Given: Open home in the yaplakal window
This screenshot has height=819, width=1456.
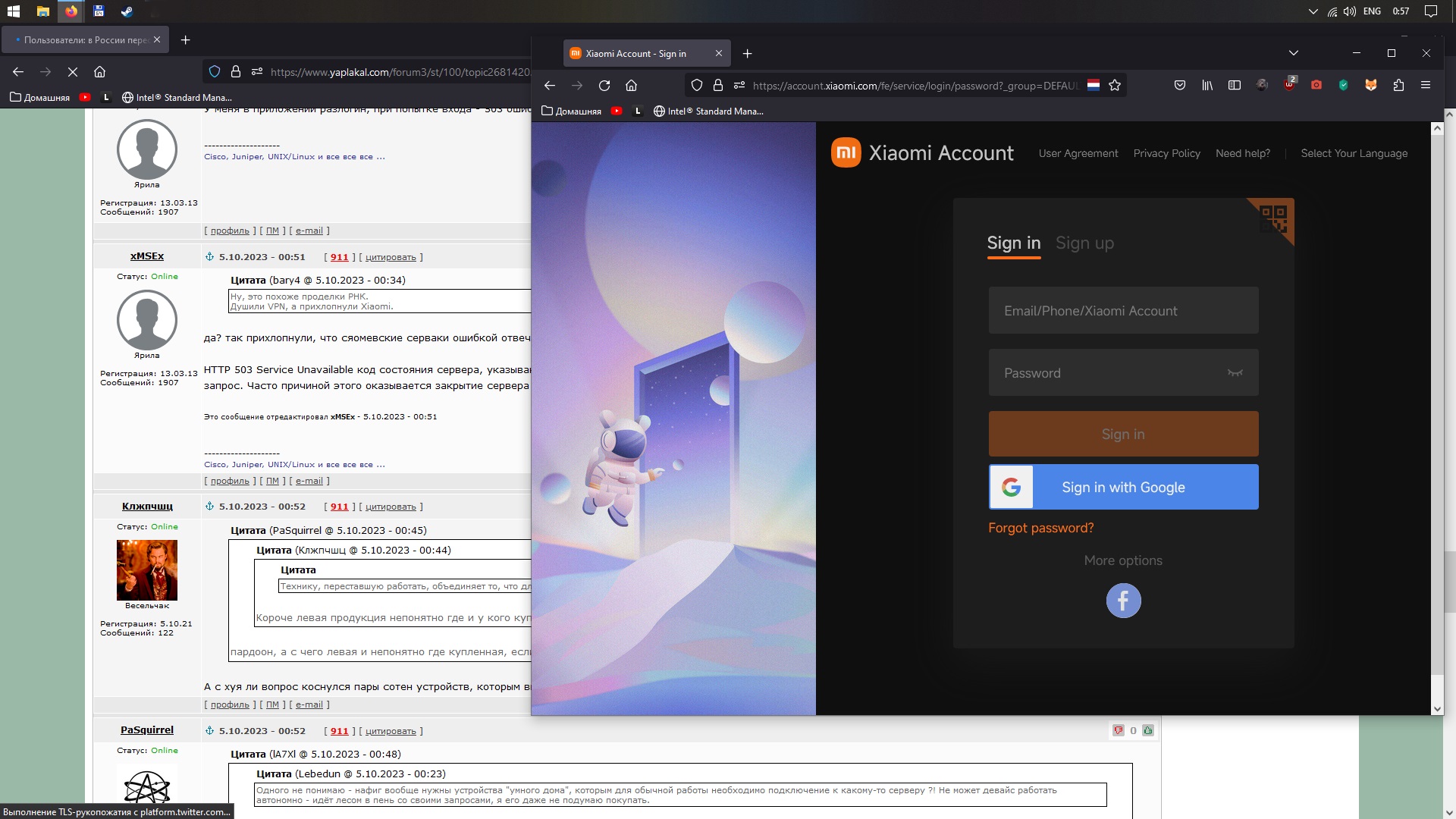Looking at the screenshot, I should click(99, 72).
